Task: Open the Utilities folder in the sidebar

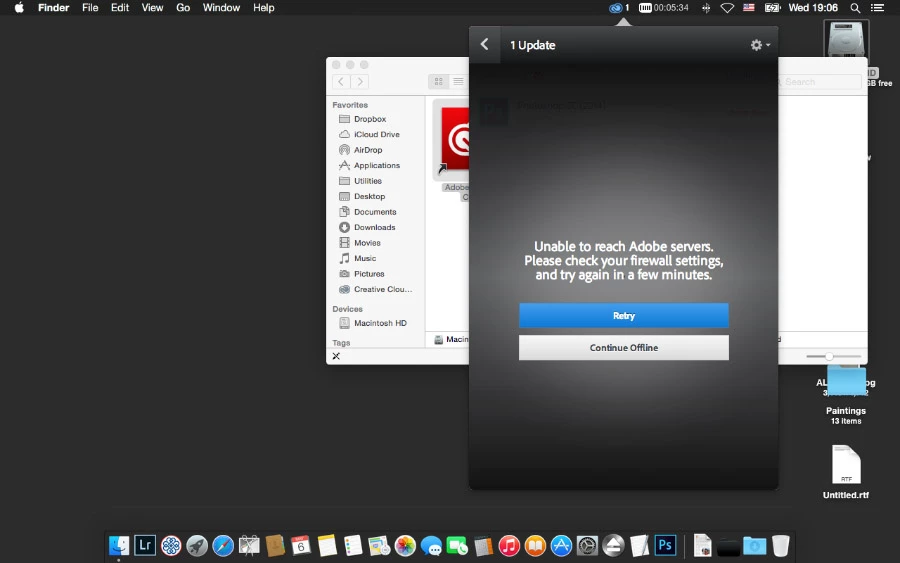Action: [367, 181]
